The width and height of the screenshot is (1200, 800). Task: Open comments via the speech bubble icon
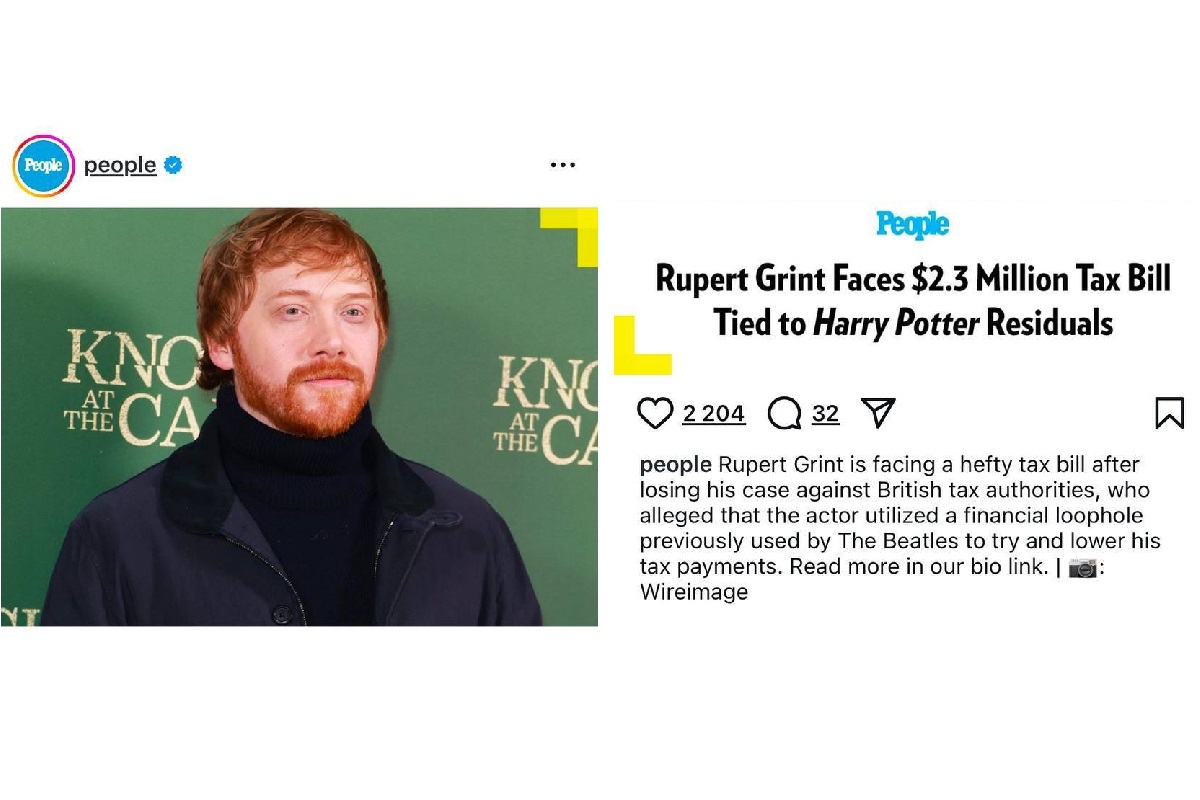pyautogui.click(x=785, y=413)
